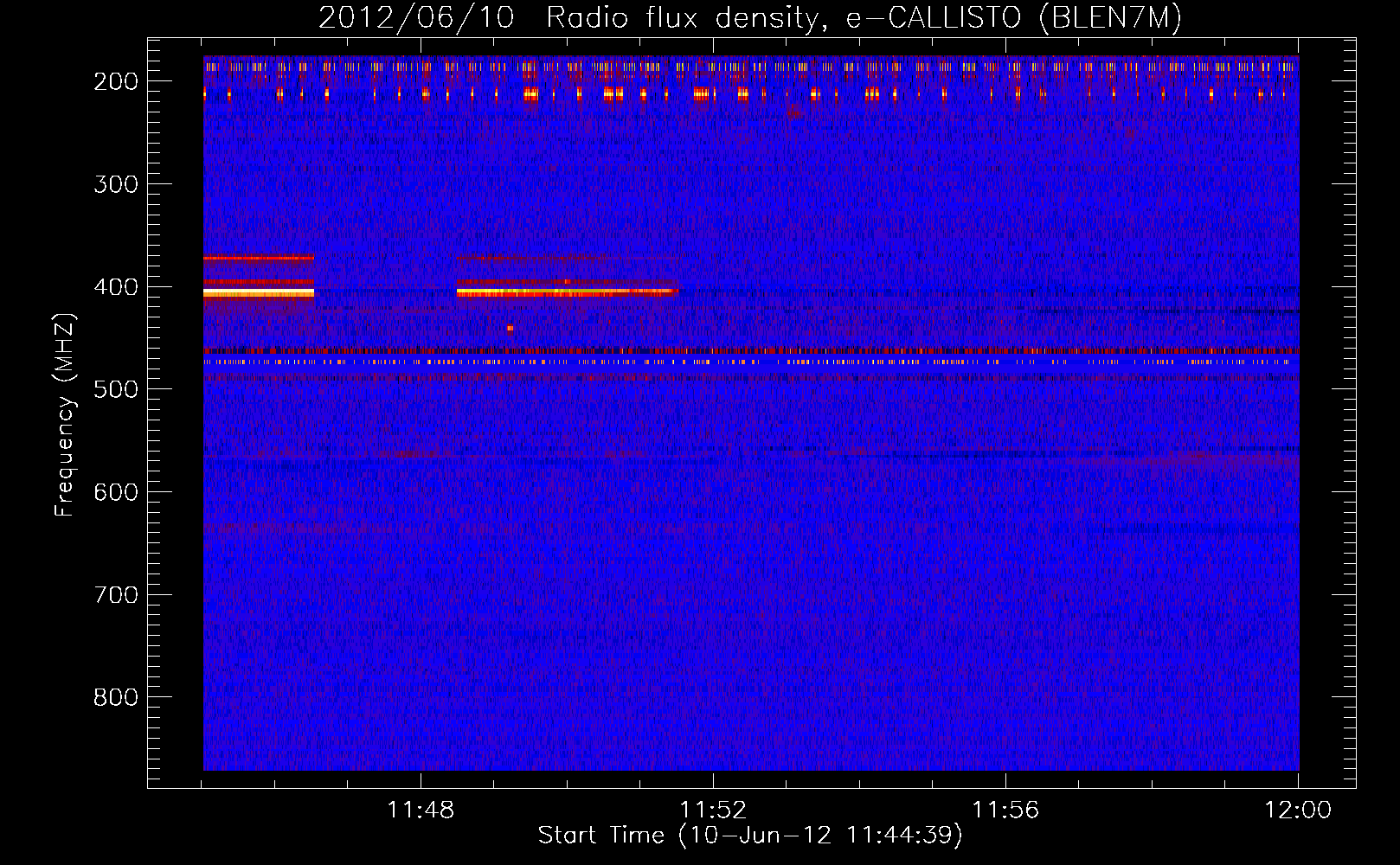The image size is (1400, 865).
Task: Select the 400 frequency tick label
Action: [116, 287]
